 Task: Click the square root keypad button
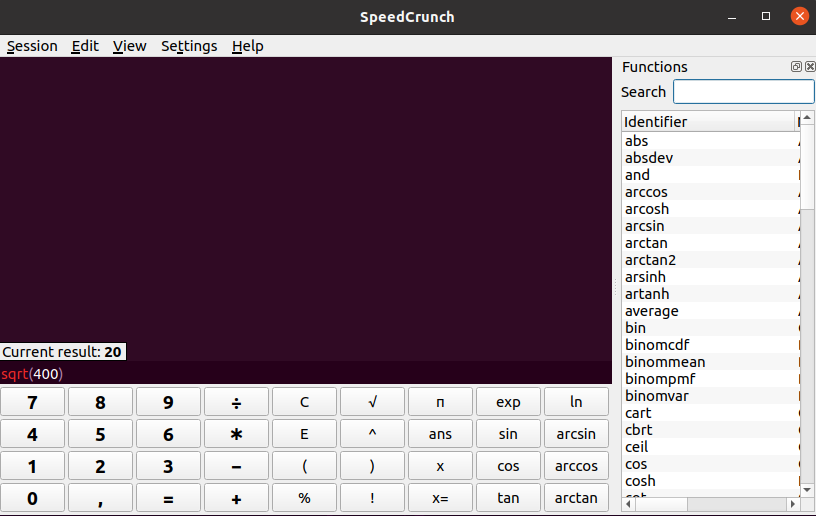[372, 402]
